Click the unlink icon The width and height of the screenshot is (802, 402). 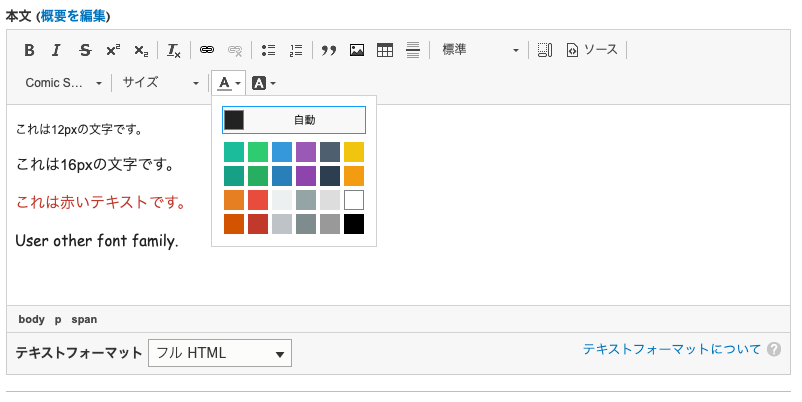tap(235, 50)
